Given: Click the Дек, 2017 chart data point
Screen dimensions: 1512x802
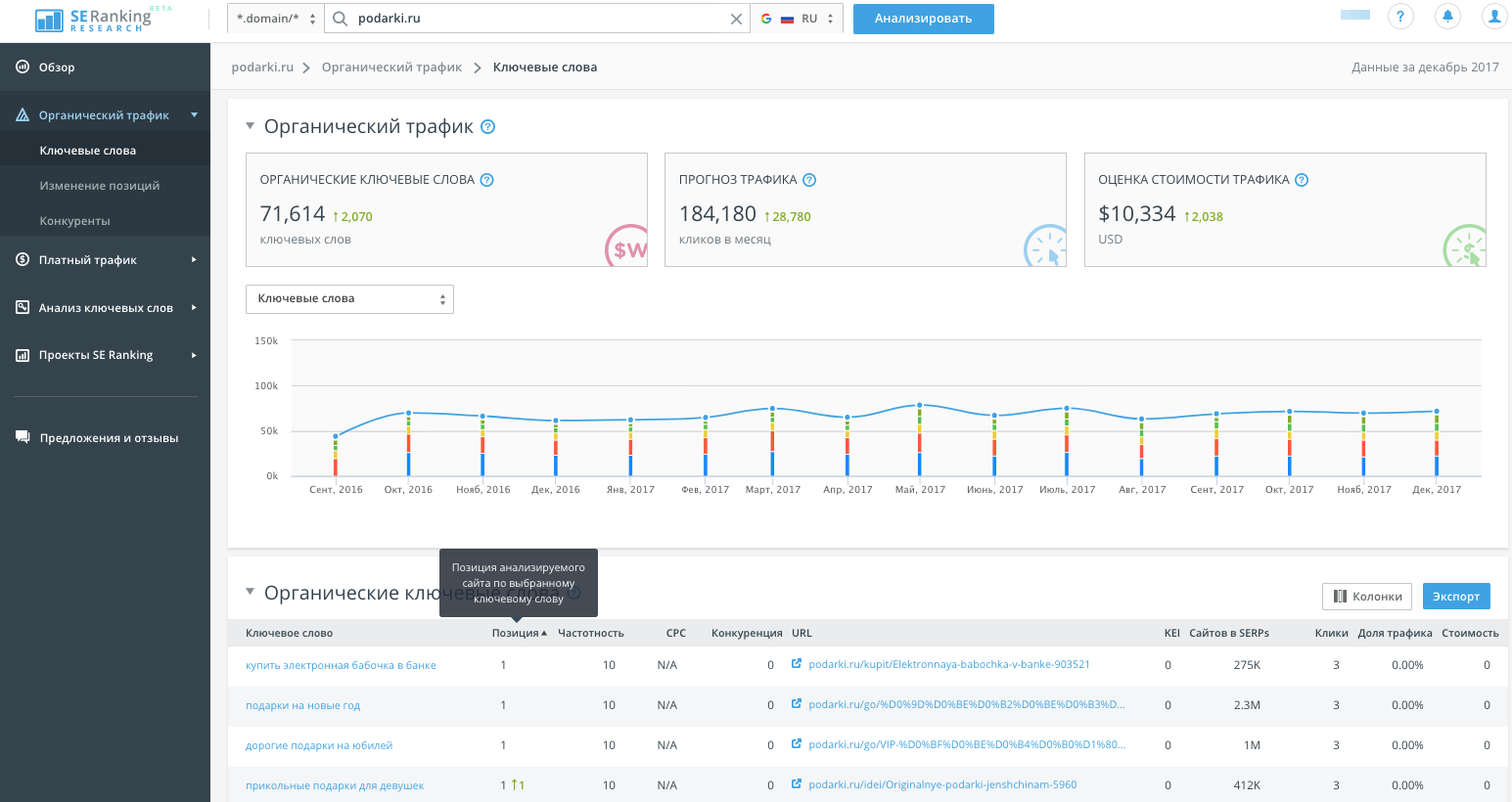Looking at the screenshot, I should (1437, 412).
